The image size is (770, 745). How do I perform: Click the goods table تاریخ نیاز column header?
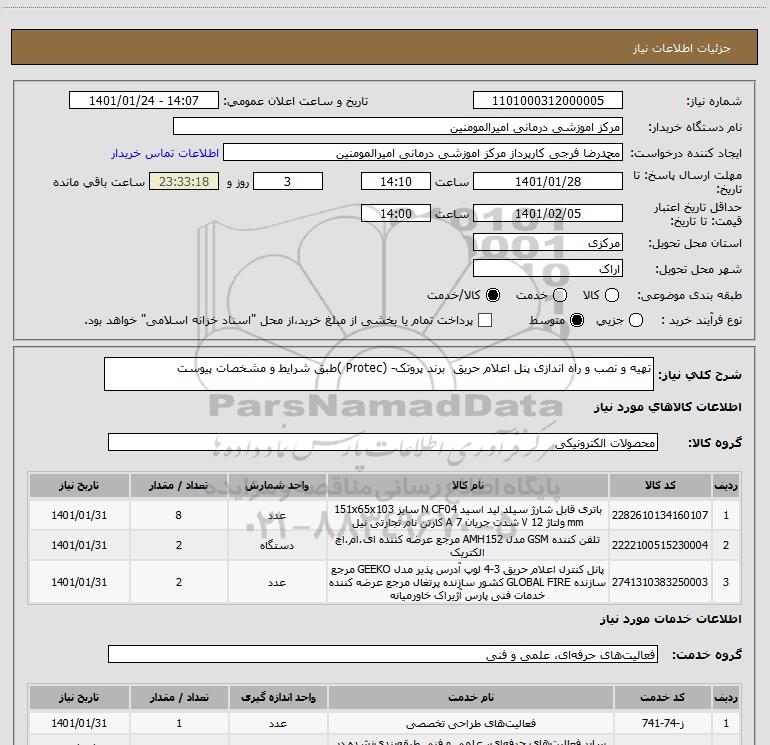79,486
